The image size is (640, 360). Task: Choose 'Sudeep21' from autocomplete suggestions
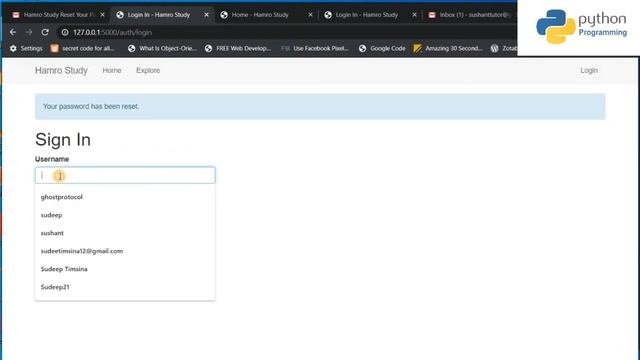[125, 287]
